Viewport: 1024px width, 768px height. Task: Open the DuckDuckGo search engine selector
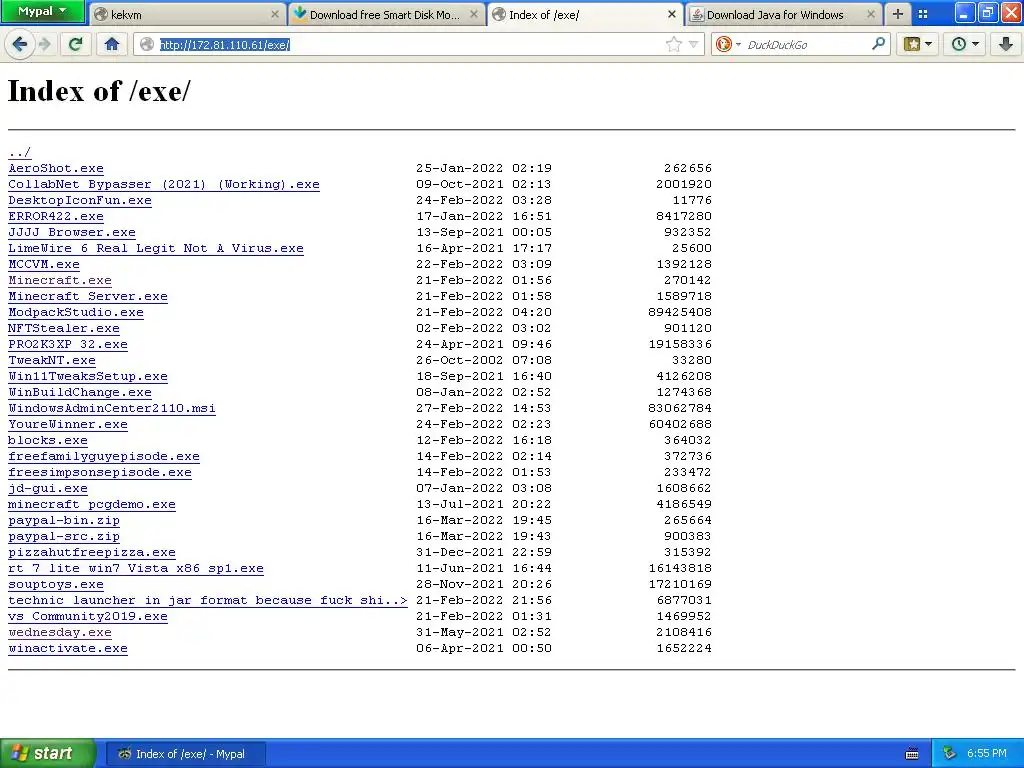pos(728,44)
